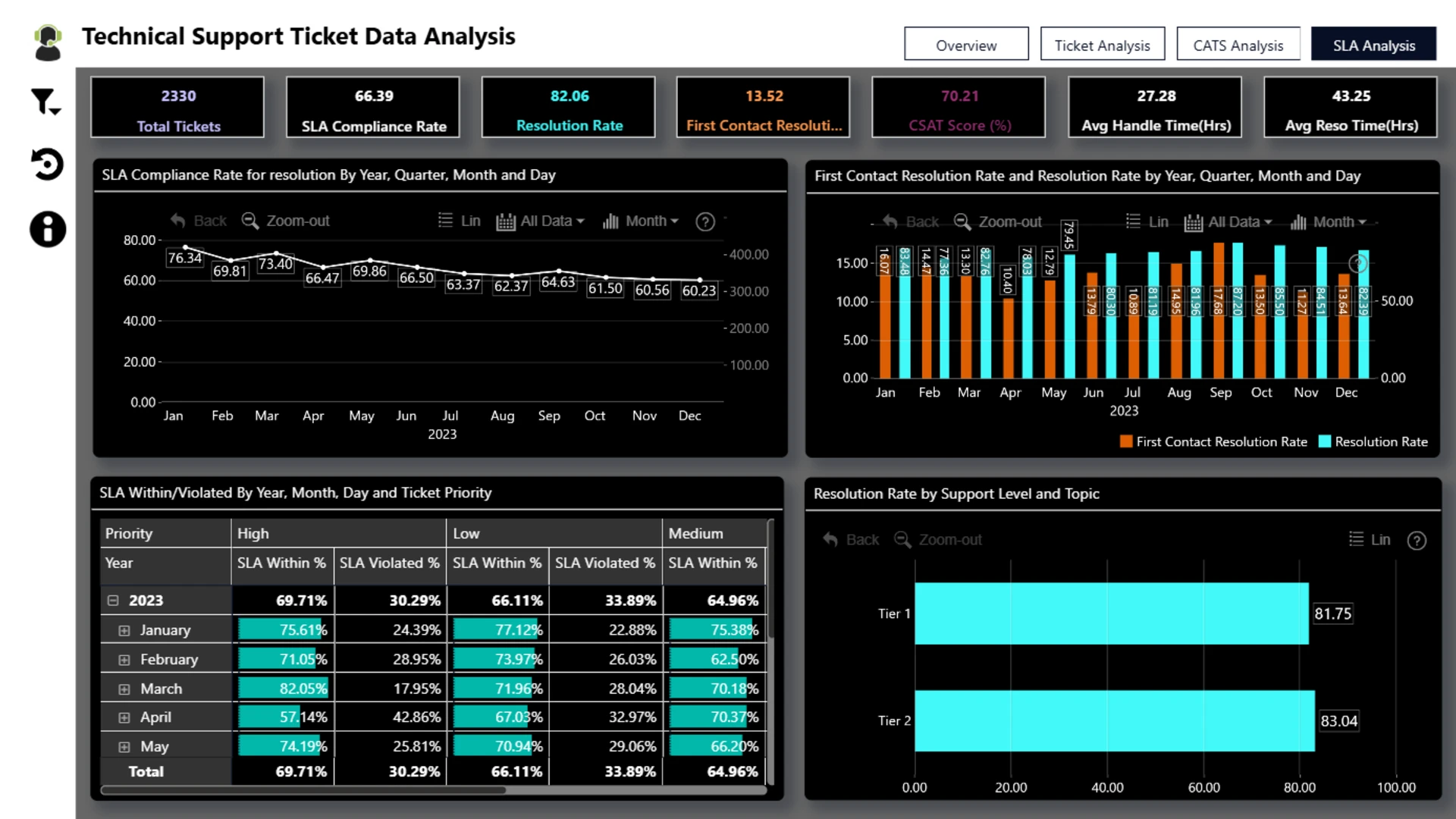The height and width of the screenshot is (819, 1456).
Task: Click the support agent logo icon
Action: coord(48,42)
